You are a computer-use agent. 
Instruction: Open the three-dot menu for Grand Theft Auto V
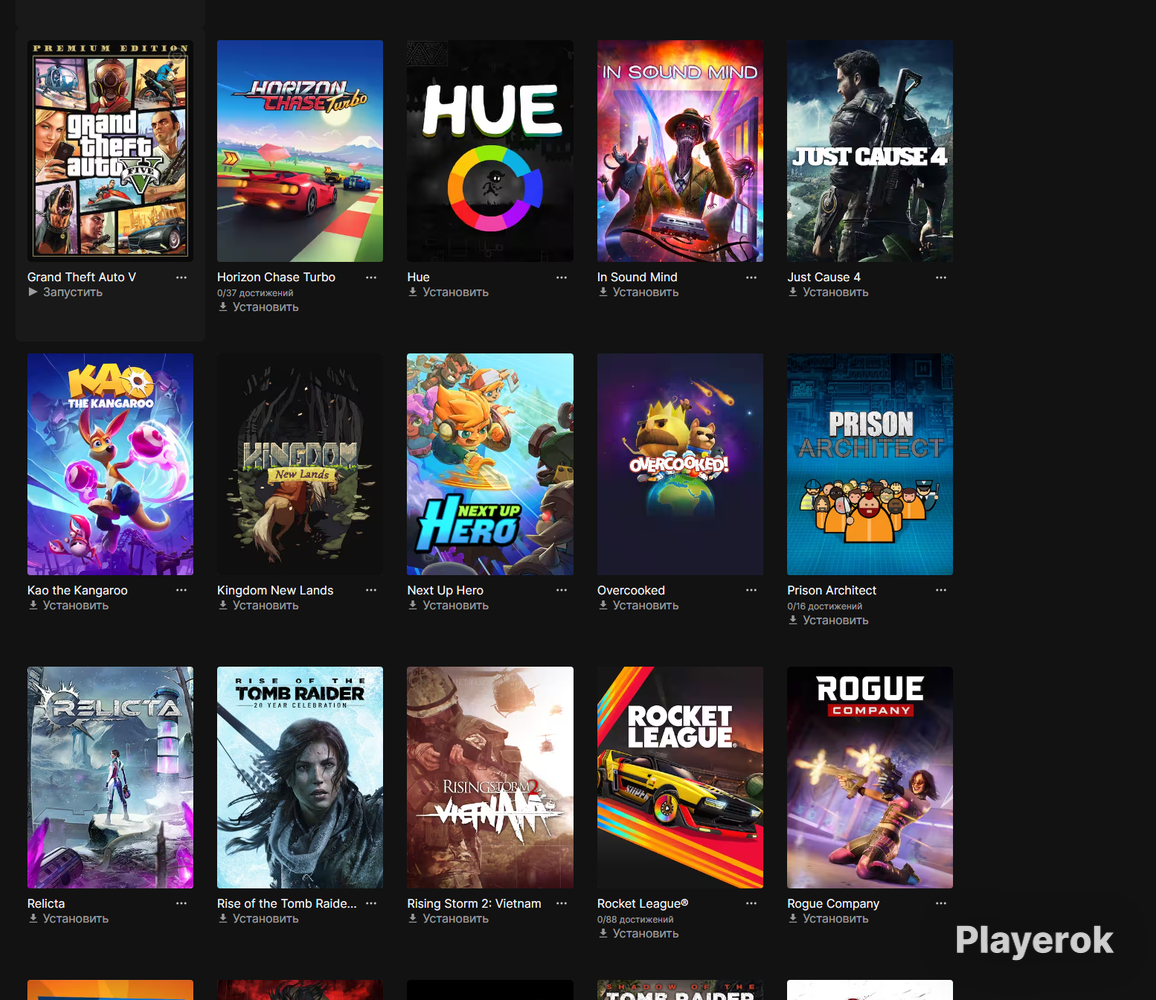point(181,278)
